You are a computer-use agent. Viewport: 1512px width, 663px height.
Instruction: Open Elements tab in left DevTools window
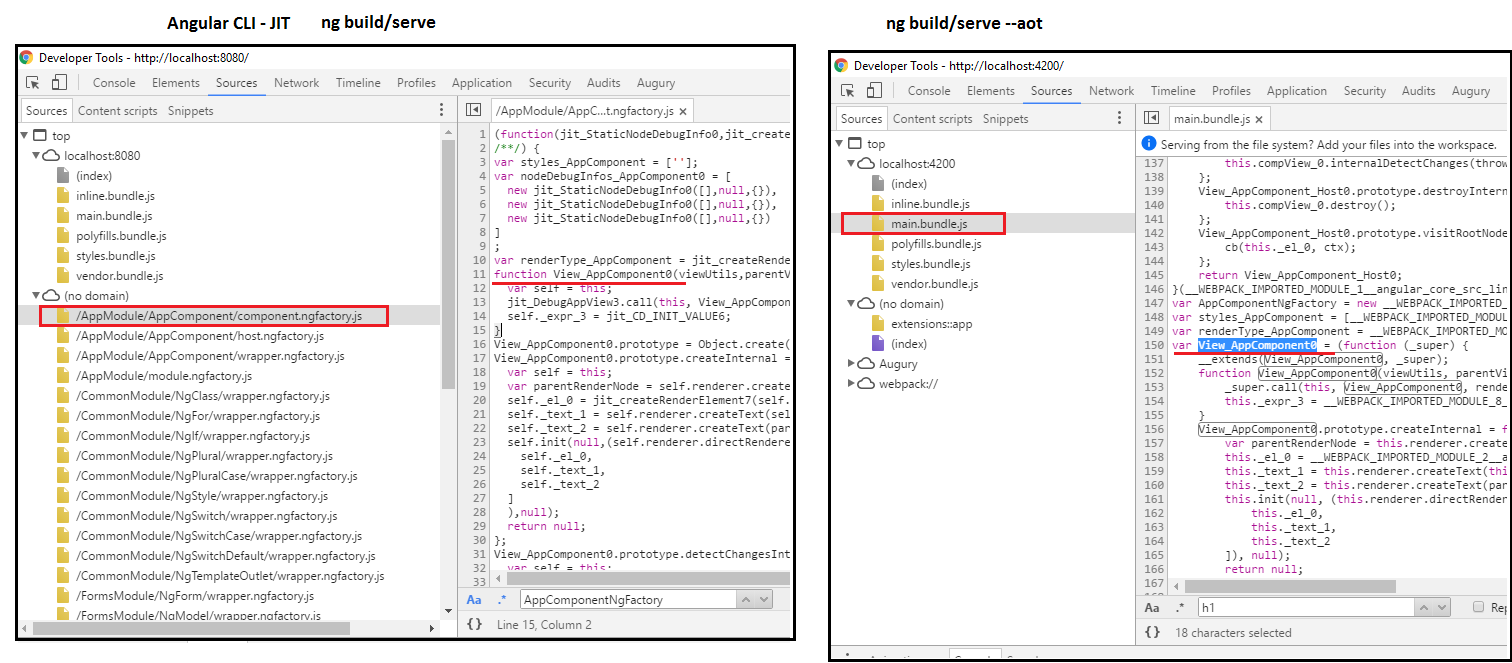(175, 83)
